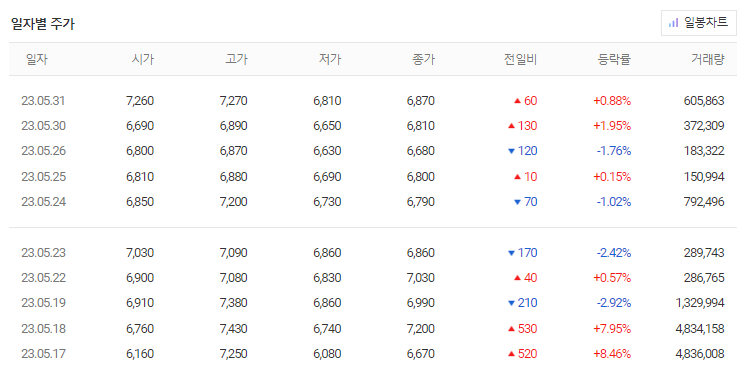Click the +8.46% change rate
This screenshot has width=746, height=379.
(612, 354)
